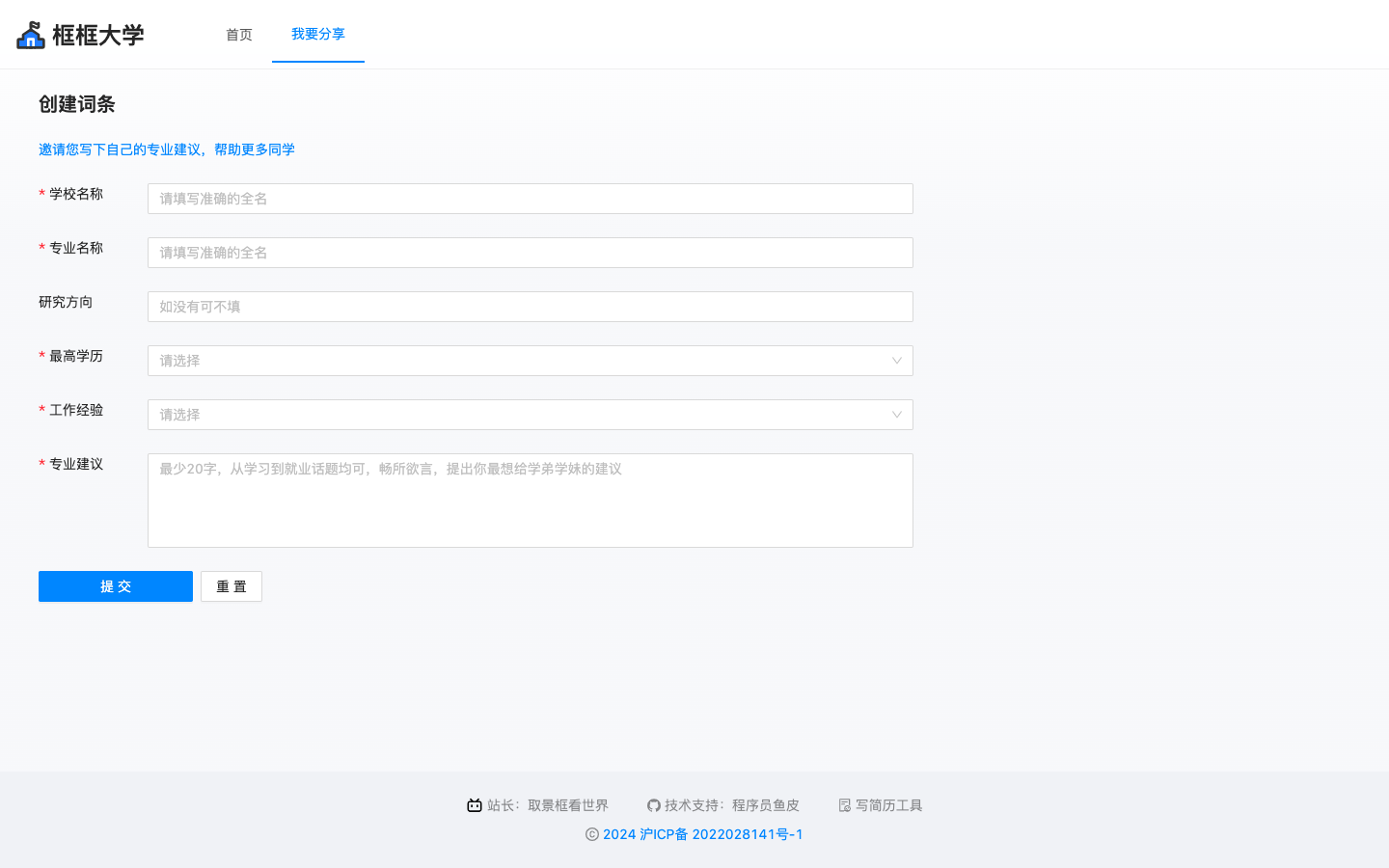Click the blue 邀请您写下自己的专业建议 link
The image size is (1389, 868).
[x=165, y=149]
